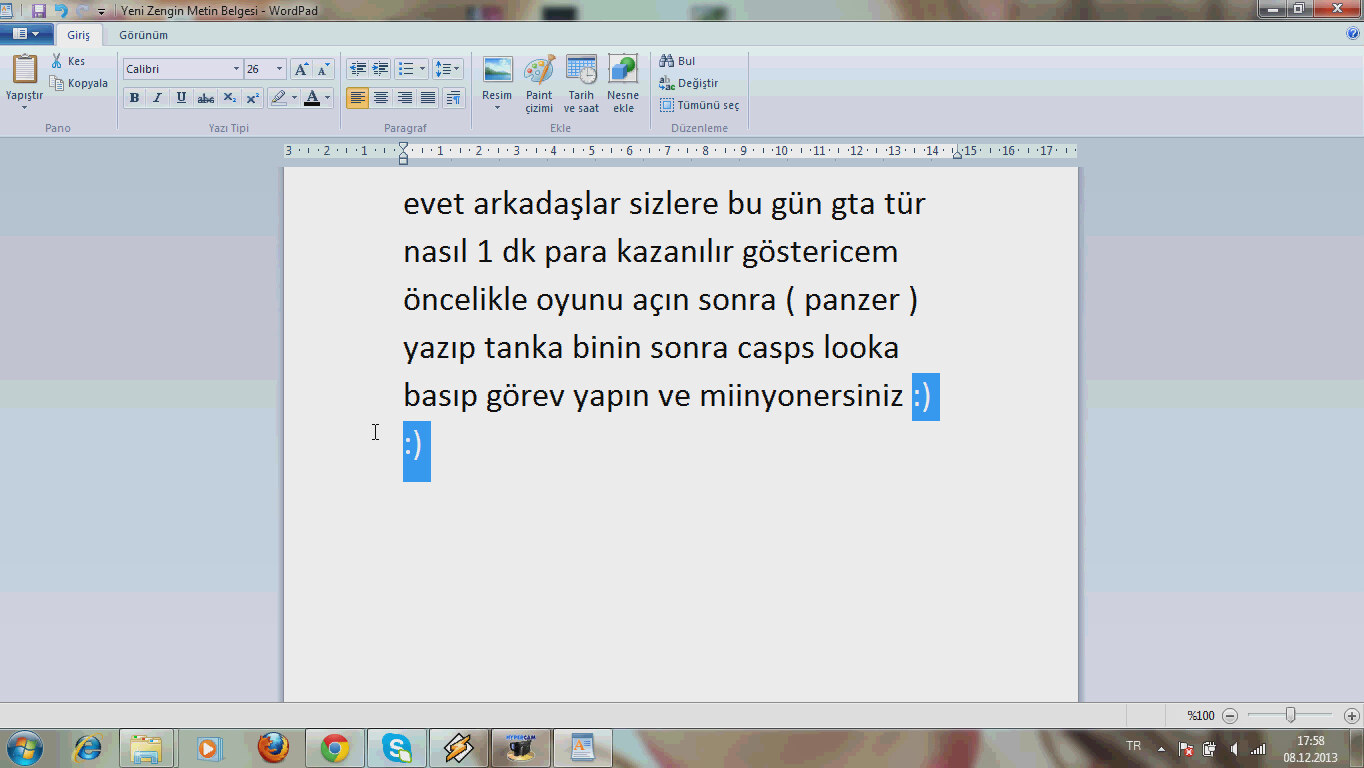The image size is (1364, 768).
Task: Open the line spacing dropdown
Action: coord(447,69)
